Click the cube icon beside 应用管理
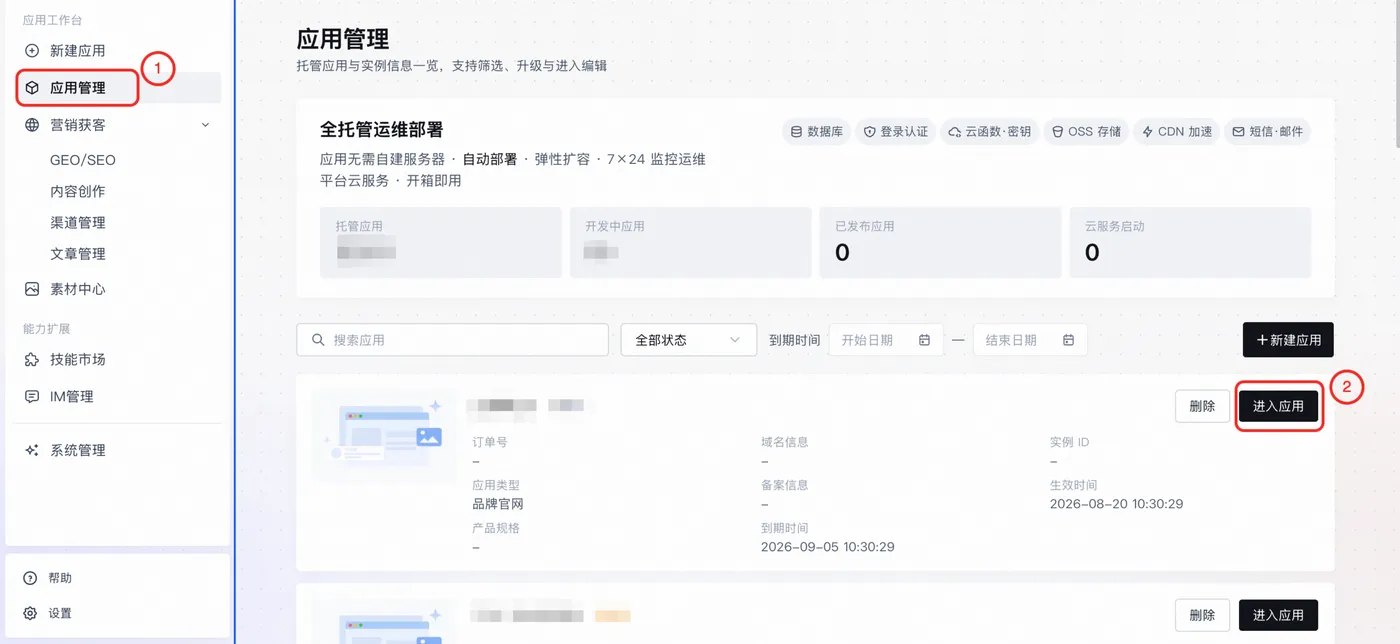The height and width of the screenshot is (644, 1400). coord(32,88)
